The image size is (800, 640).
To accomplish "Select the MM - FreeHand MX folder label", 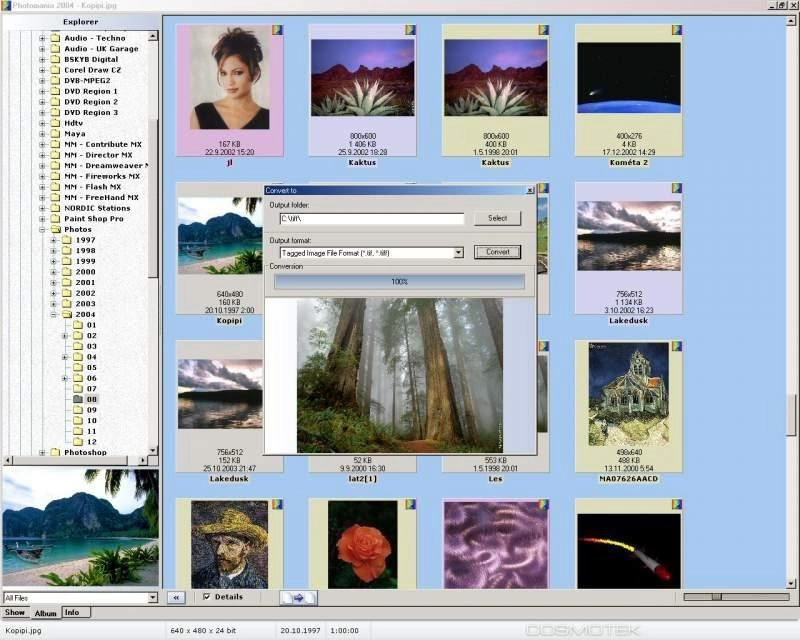I will click(101, 198).
